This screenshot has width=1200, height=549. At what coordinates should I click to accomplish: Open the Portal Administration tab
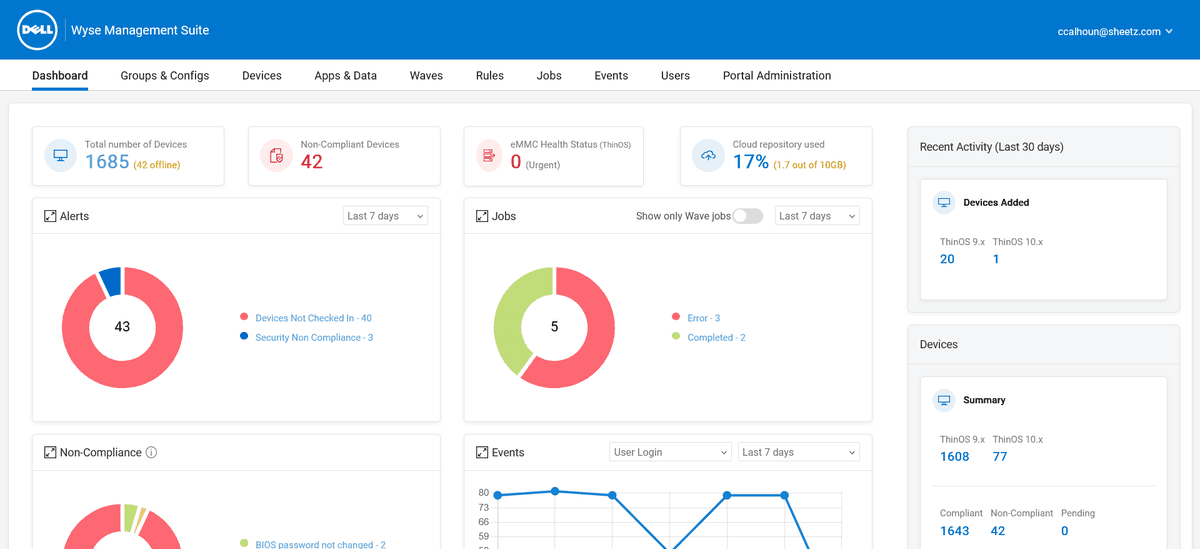(x=777, y=76)
